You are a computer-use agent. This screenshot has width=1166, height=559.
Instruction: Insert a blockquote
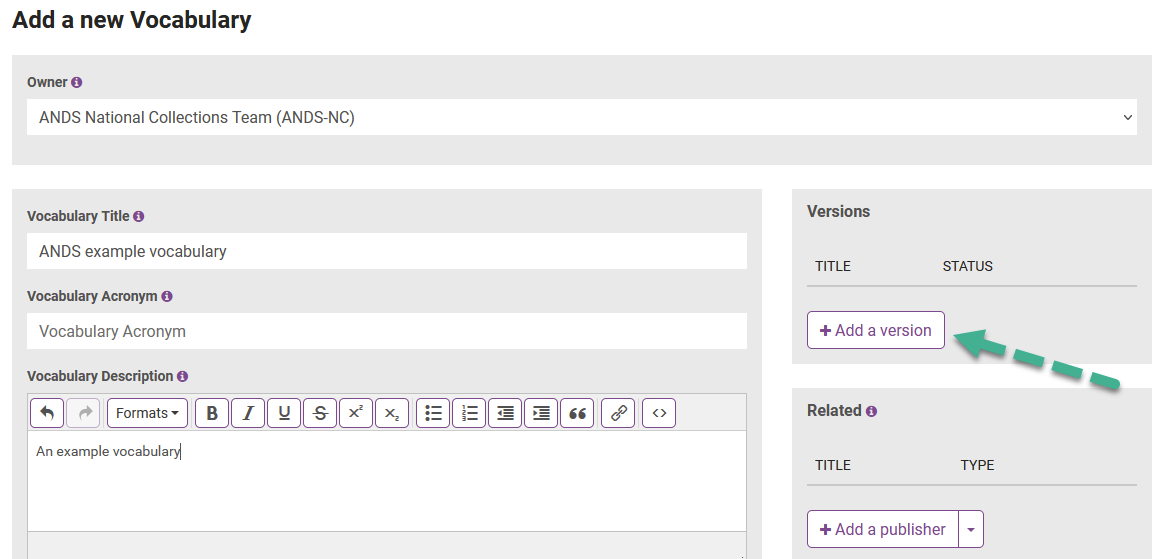(x=577, y=413)
